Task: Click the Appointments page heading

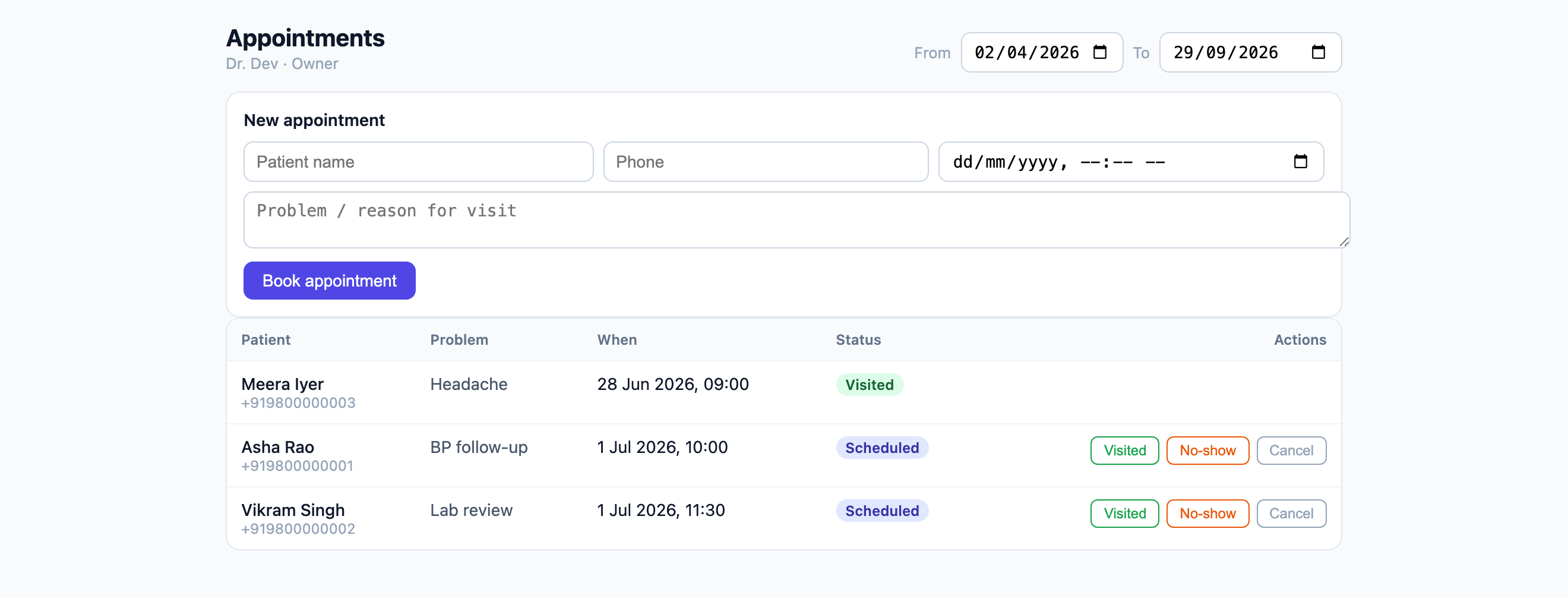Action: 305,39
